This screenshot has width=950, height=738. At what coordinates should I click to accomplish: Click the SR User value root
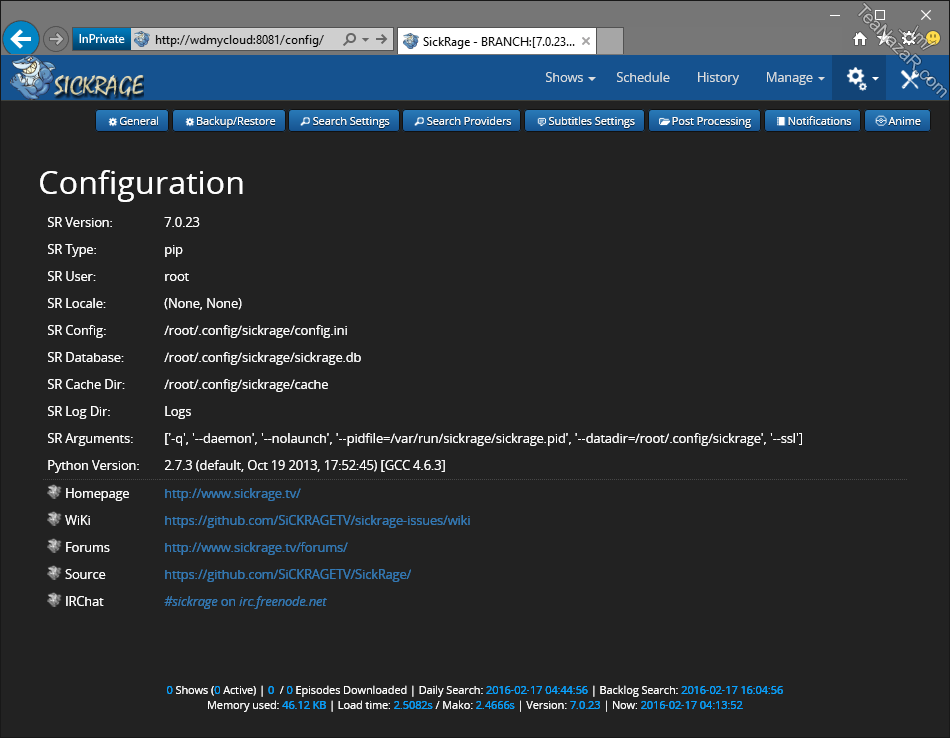coord(176,276)
